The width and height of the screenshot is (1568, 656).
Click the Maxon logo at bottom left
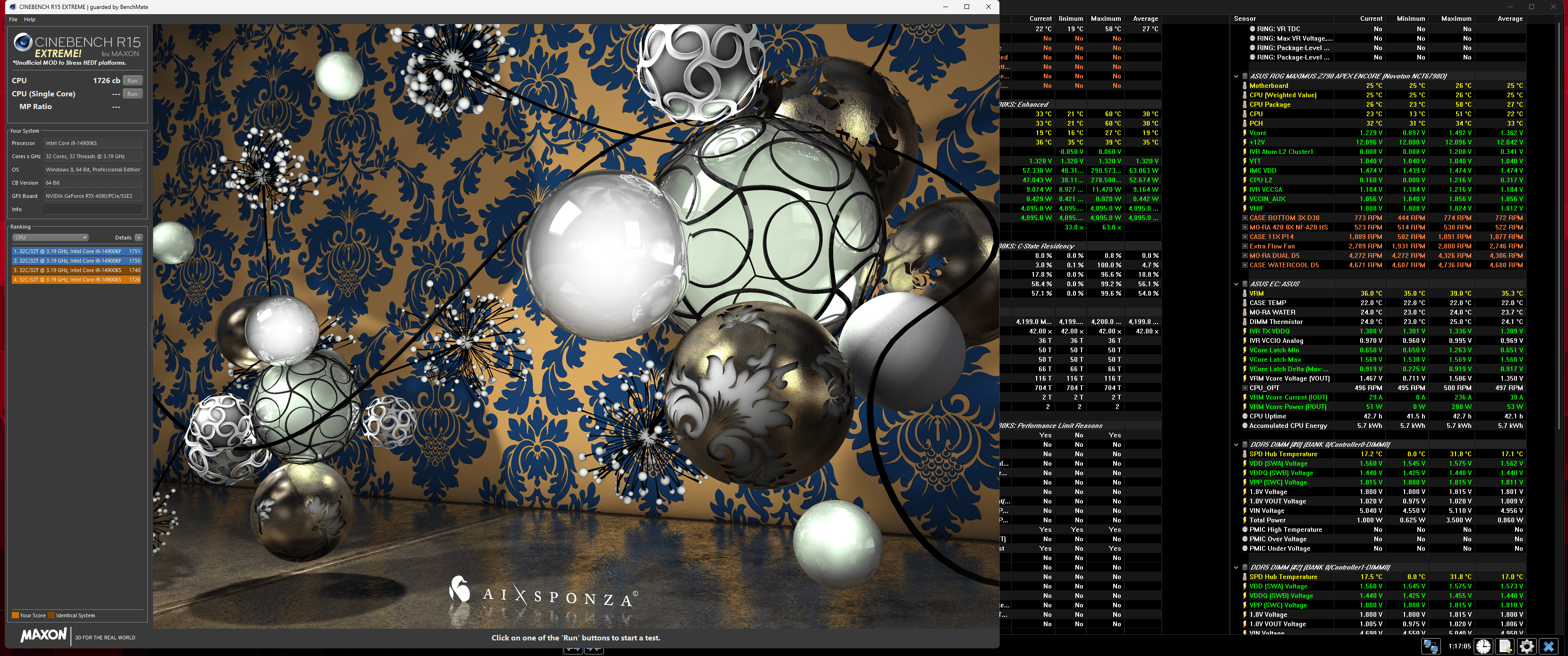pyautogui.click(x=44, y=635)
